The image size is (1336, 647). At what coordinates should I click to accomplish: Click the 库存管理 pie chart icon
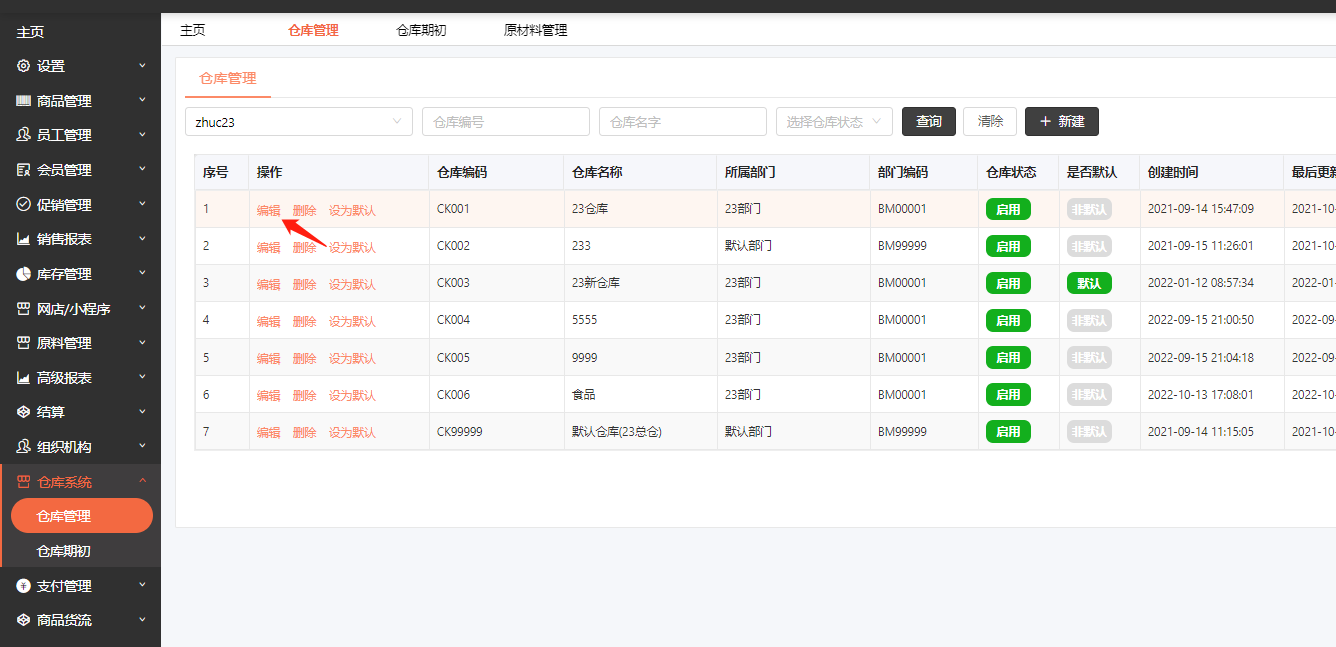[24, 274]
